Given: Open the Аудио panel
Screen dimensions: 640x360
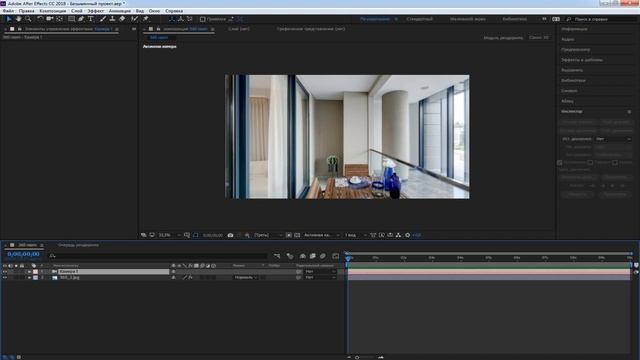Looking at the screenshot, I should (568, 40).
